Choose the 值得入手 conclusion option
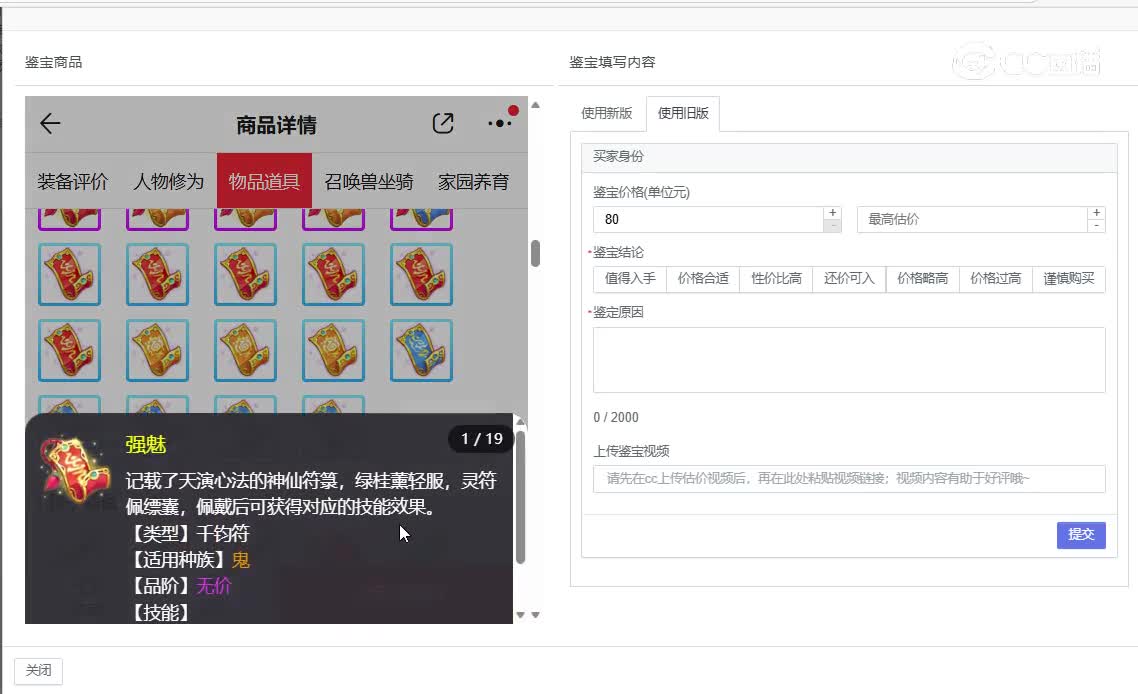 click(x=630, y=279)
